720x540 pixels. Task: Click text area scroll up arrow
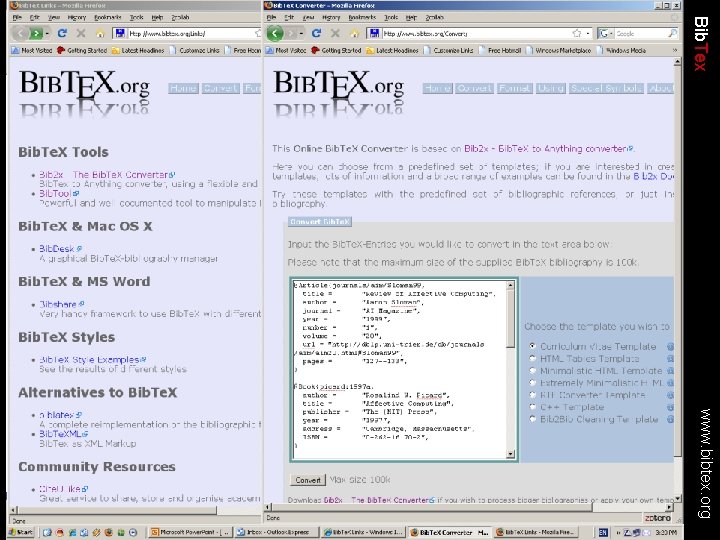[511, 285]
